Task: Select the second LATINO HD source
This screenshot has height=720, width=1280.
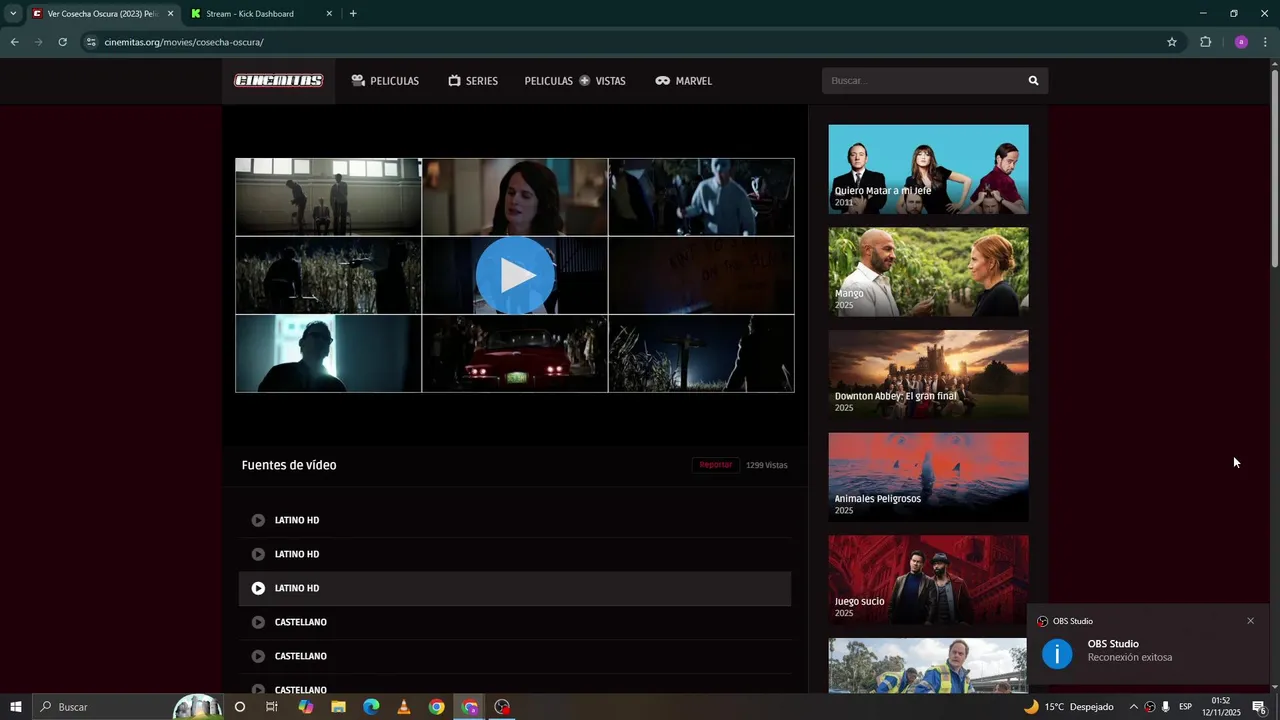Action: coord(515,554)
